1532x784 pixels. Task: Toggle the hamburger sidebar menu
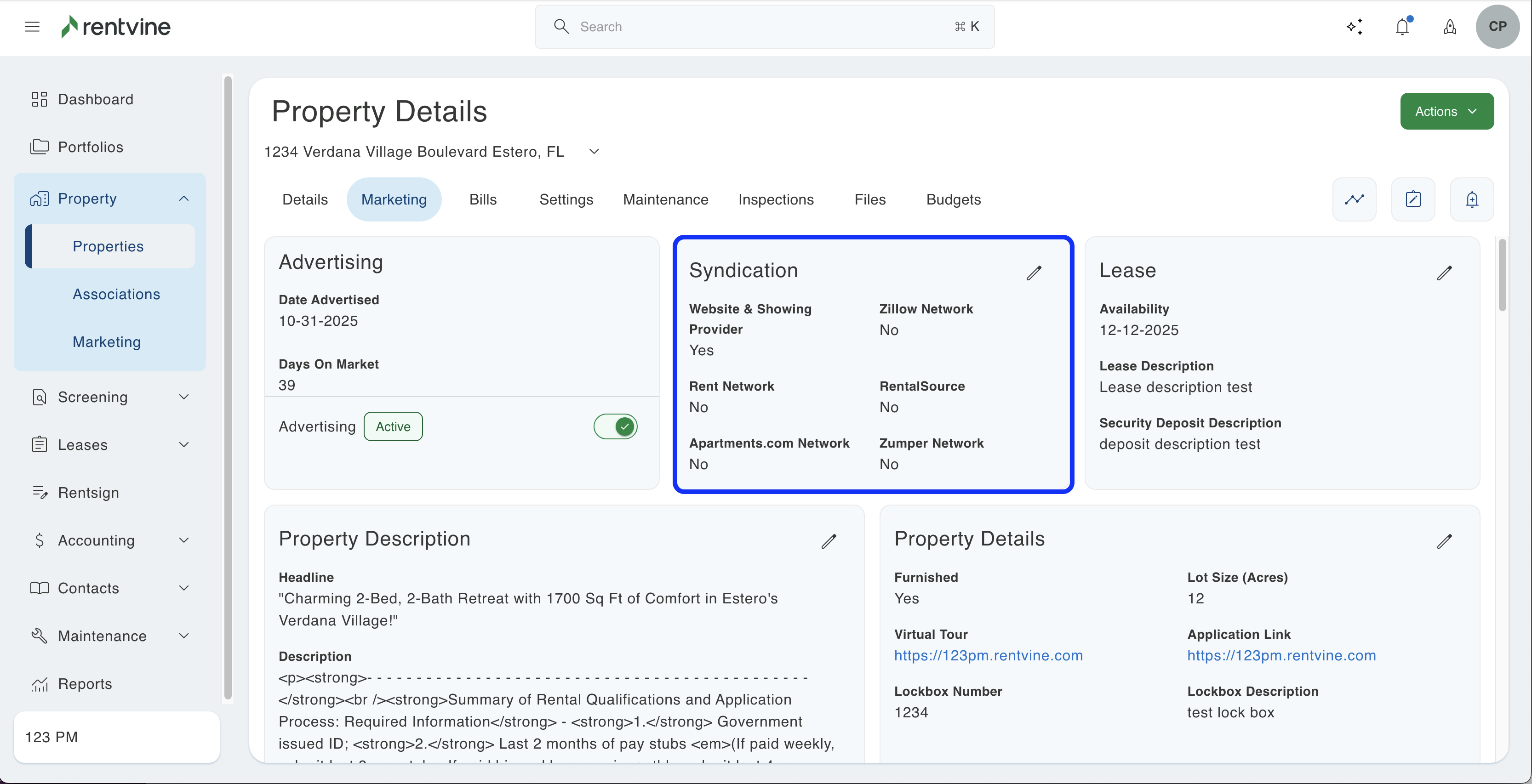point(32,27)
